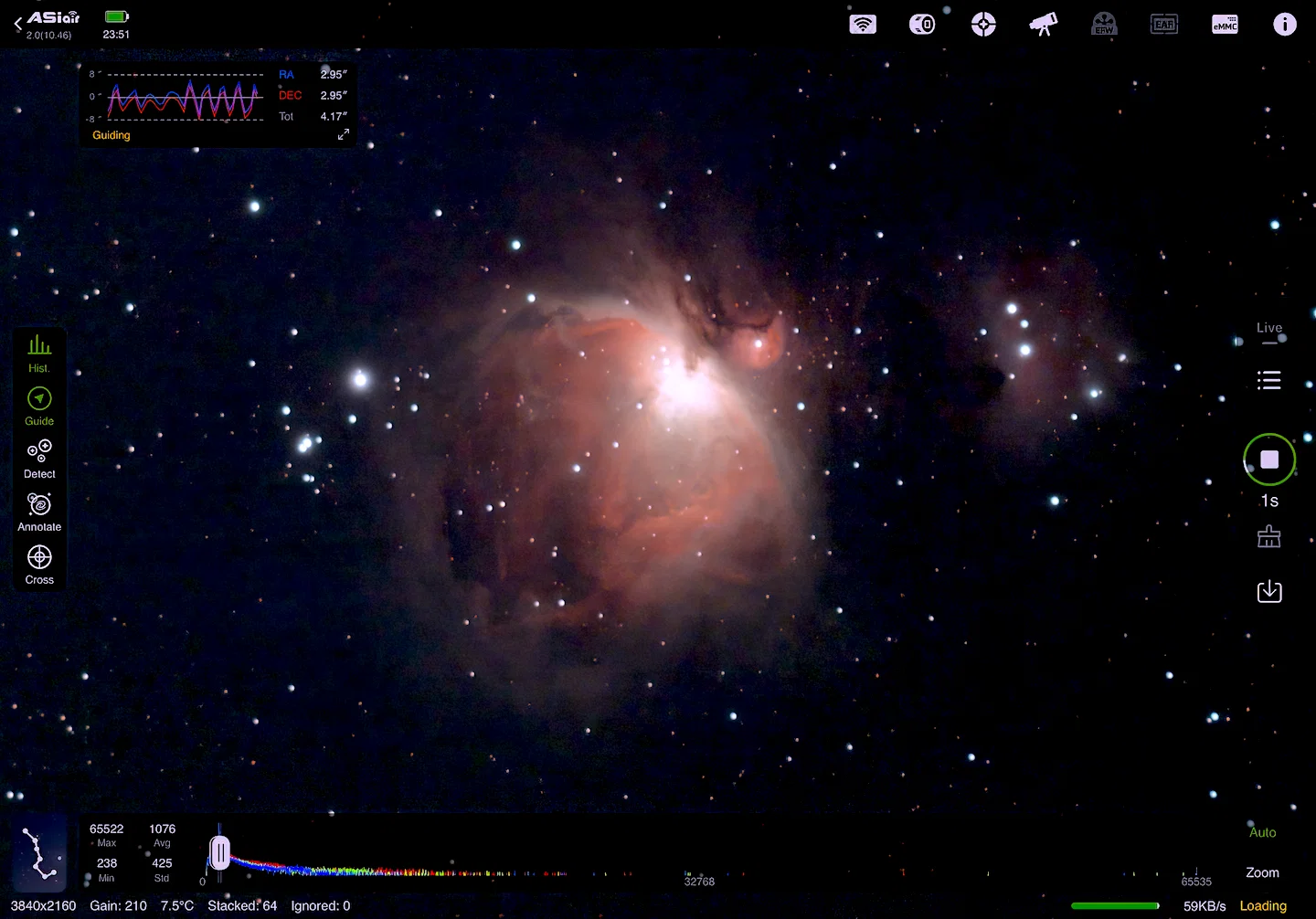This screenshot has height=919, width=1316.
Task: Open the live stacking options list
Action: tap(1269, 380)
